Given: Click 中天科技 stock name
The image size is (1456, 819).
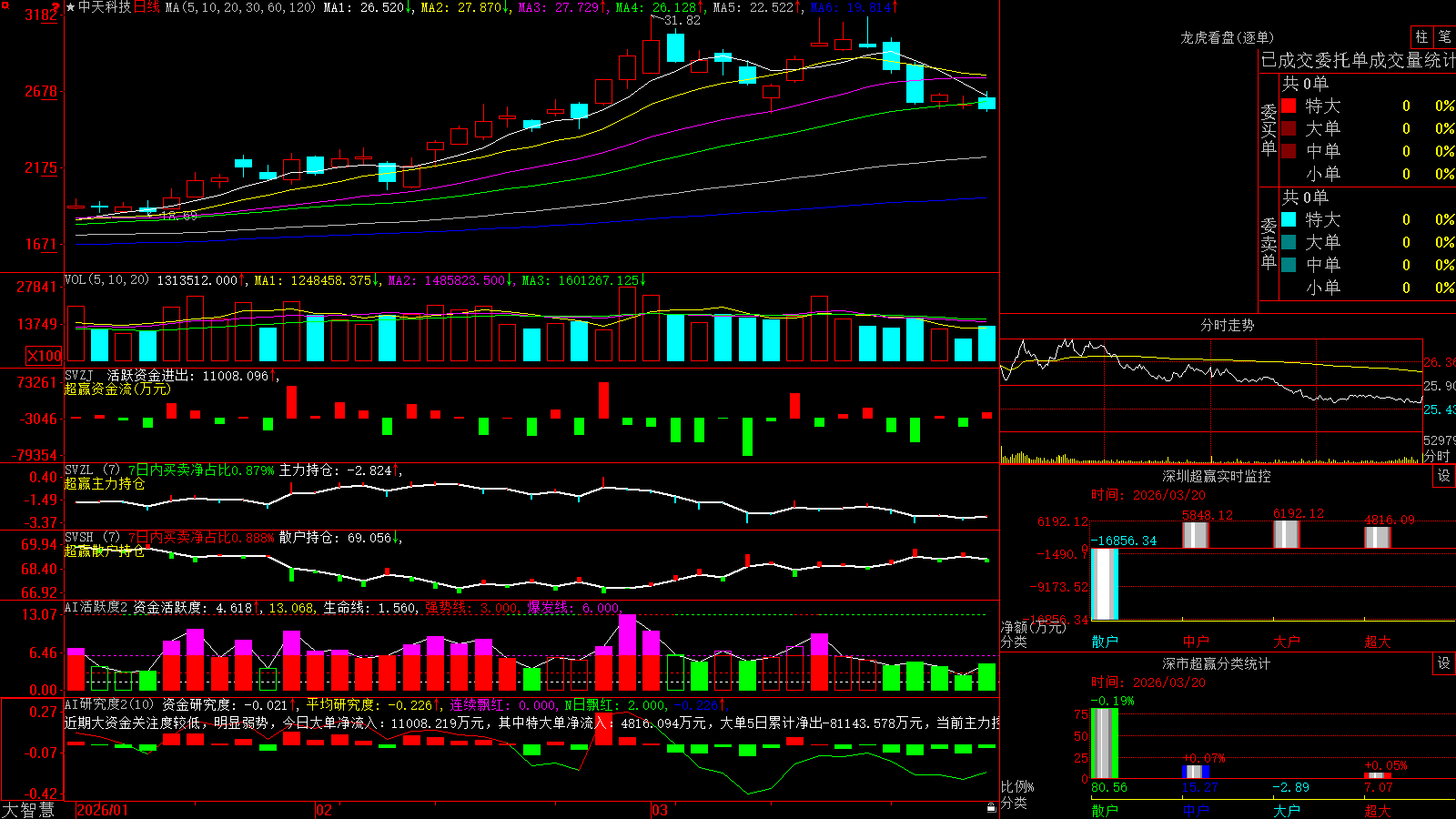Looking at the screenshot, I should (105, 7).
